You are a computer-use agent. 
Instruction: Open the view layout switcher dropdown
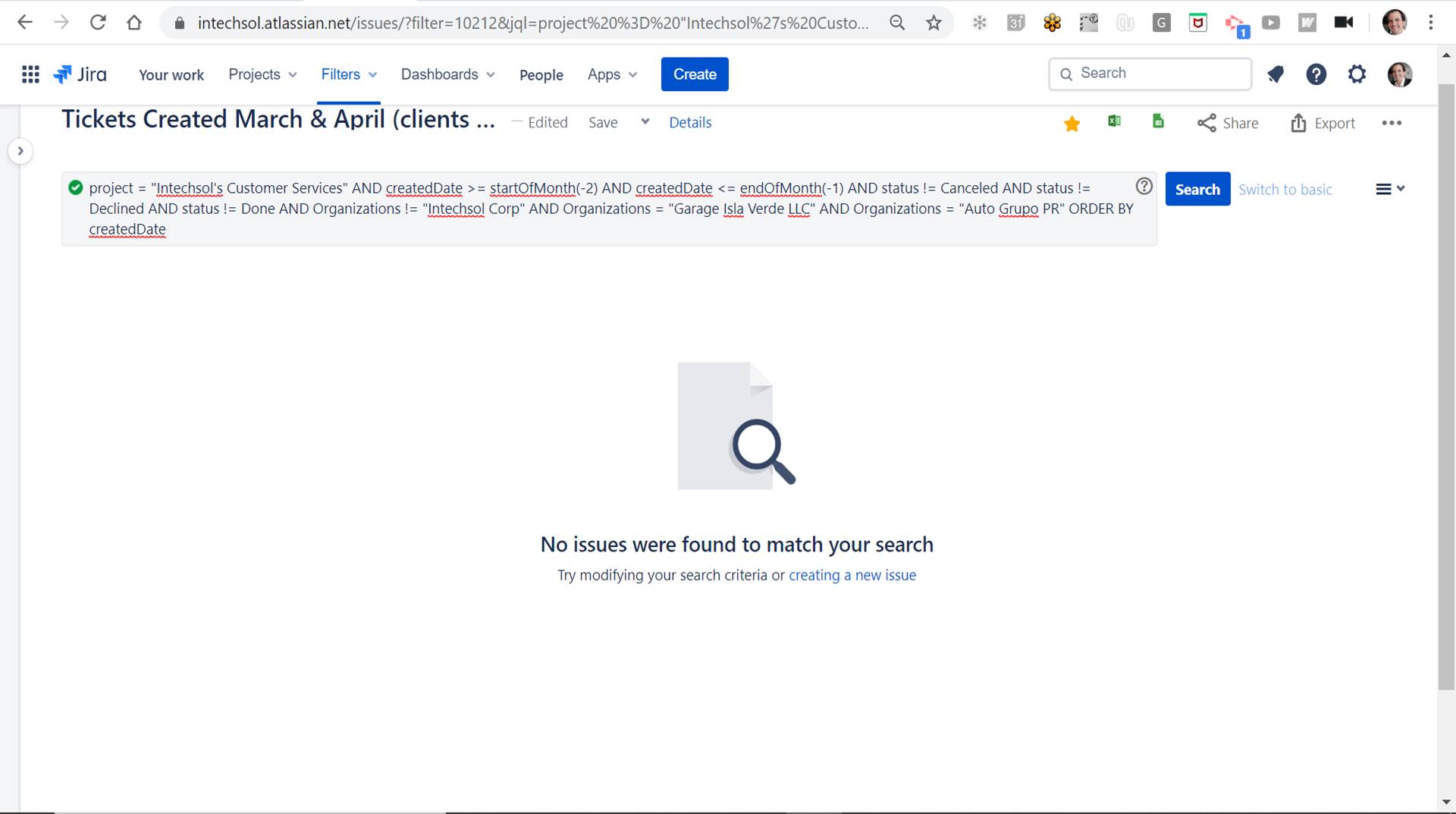1390,189
